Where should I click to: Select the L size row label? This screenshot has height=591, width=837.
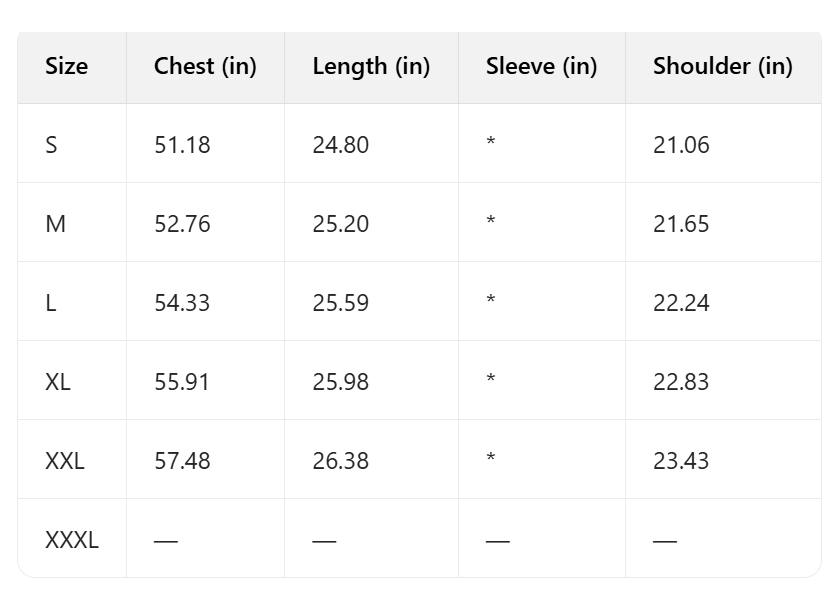(x=51, y=303)
